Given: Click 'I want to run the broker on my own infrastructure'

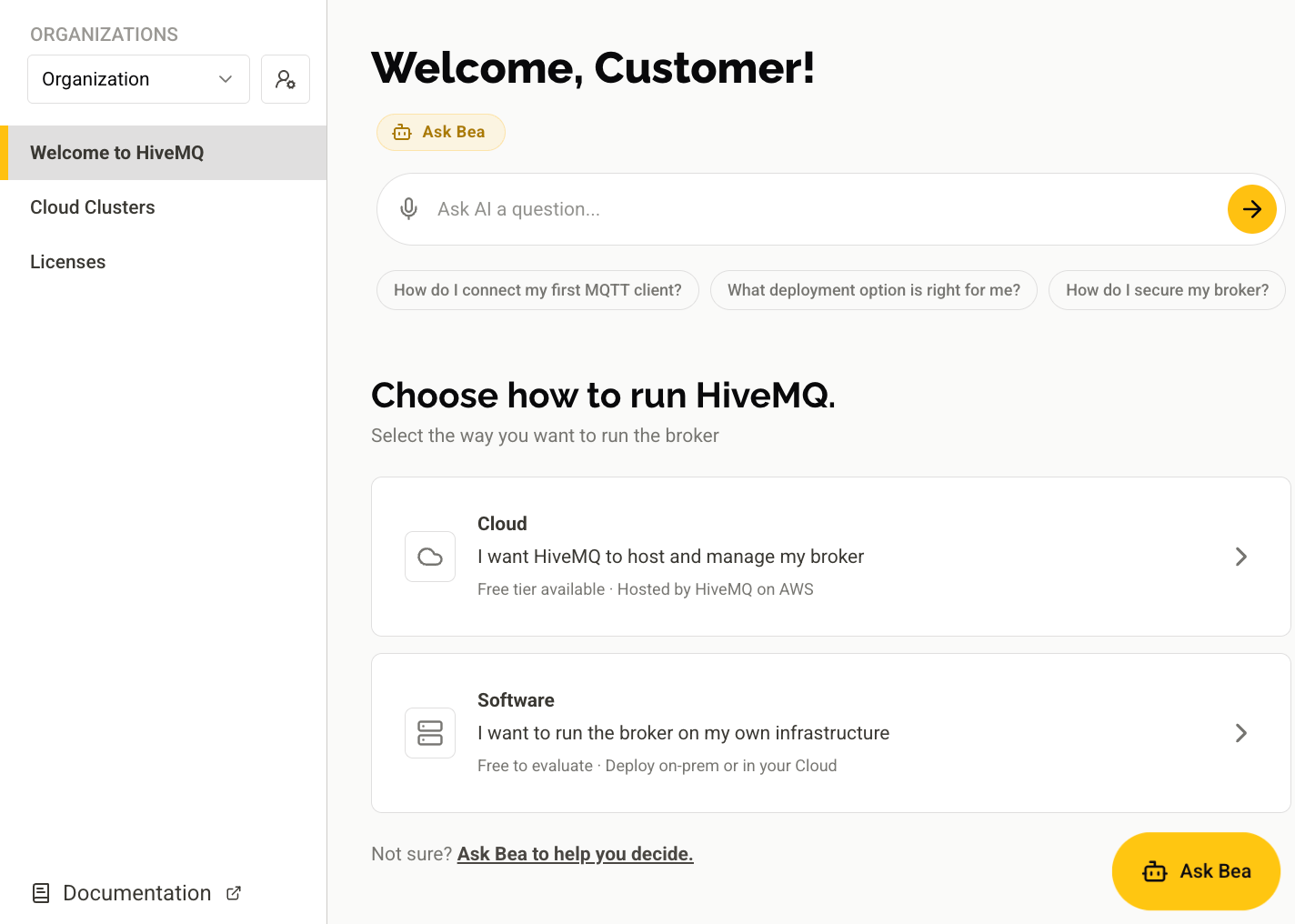Looking at the screenshot, I should [683, 733].
